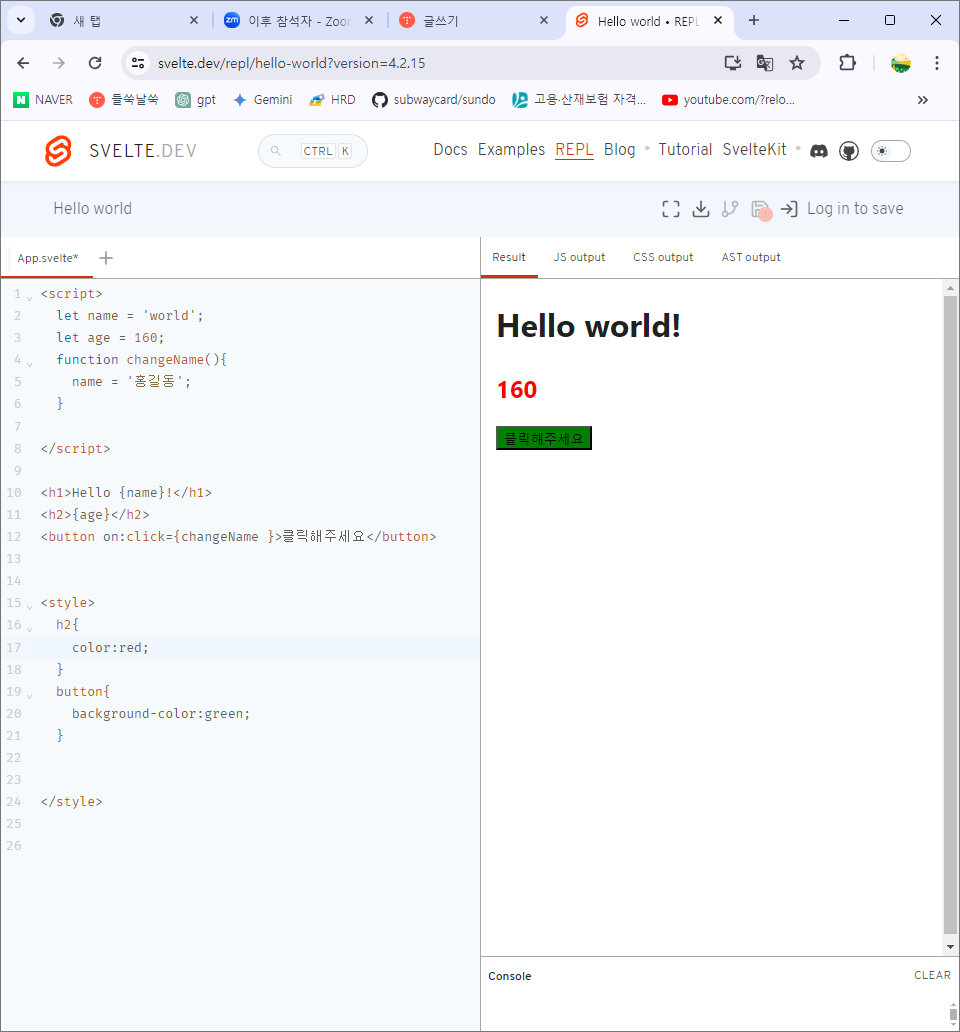Collapse the h2 rule fold arrow line 16

pyautogui.click(x=30, y=629)
